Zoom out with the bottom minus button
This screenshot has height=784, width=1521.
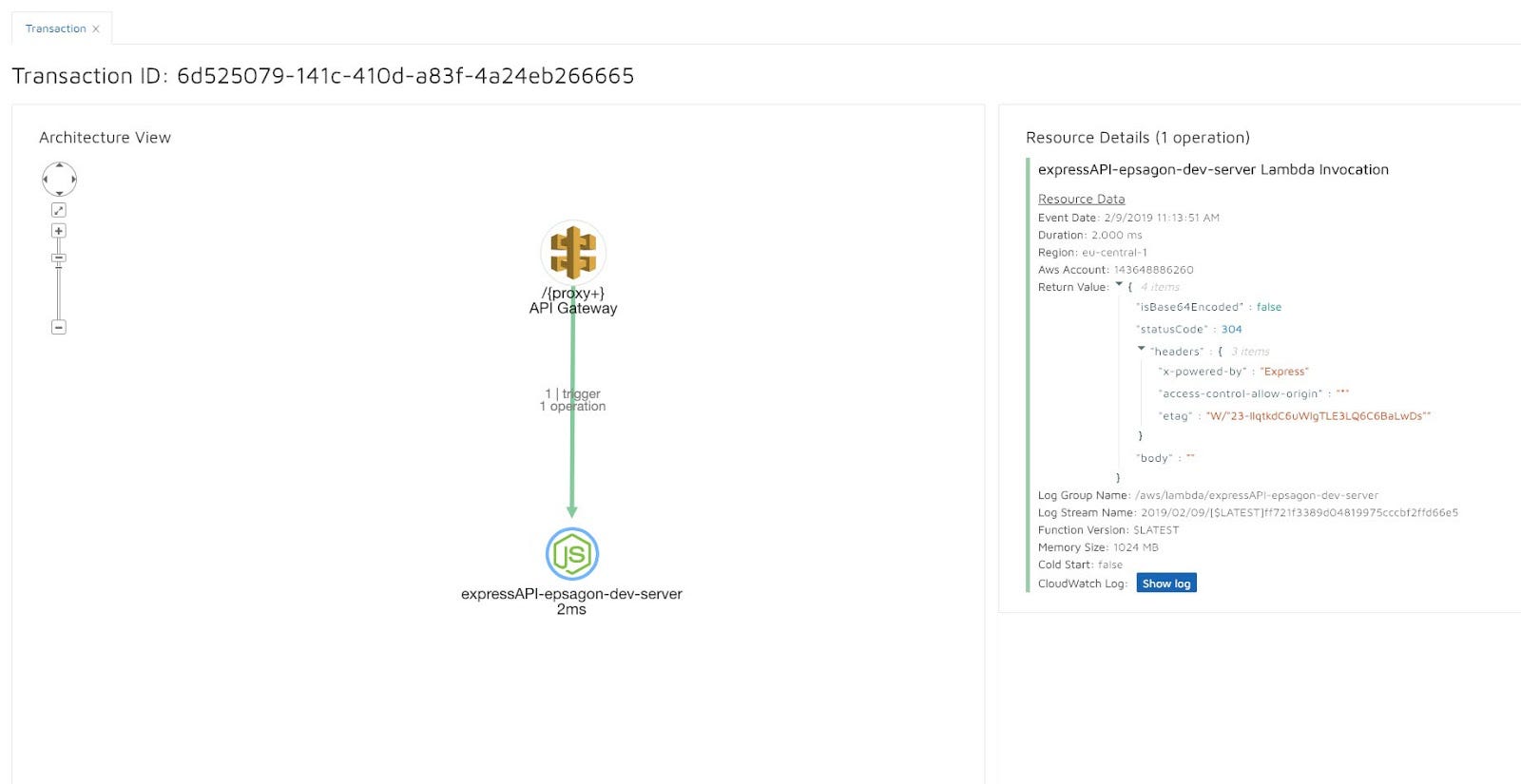pos(58,327)
